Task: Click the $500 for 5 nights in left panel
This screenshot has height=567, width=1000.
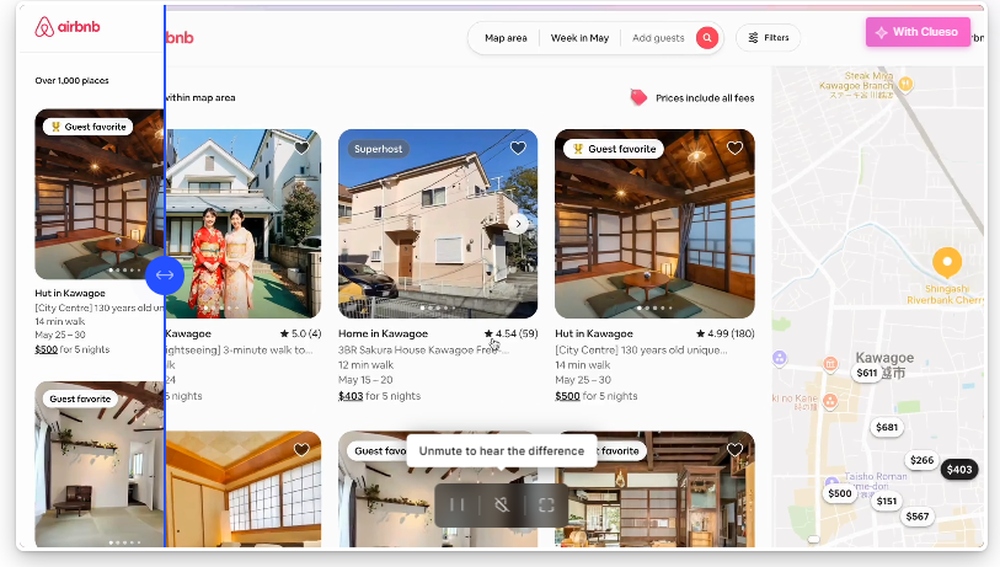Action: (x=72, y=350)
